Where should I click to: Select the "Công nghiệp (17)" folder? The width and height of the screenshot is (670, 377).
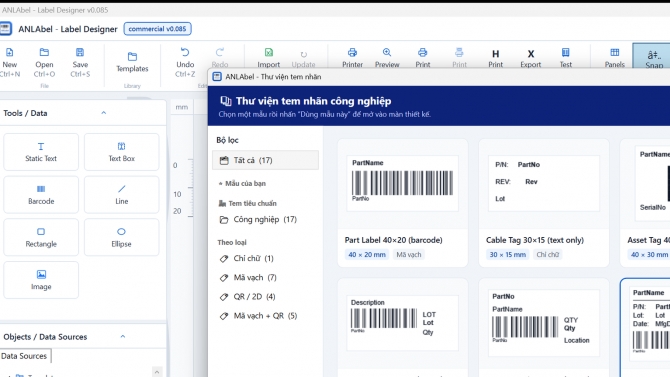[x=258, y=220]
